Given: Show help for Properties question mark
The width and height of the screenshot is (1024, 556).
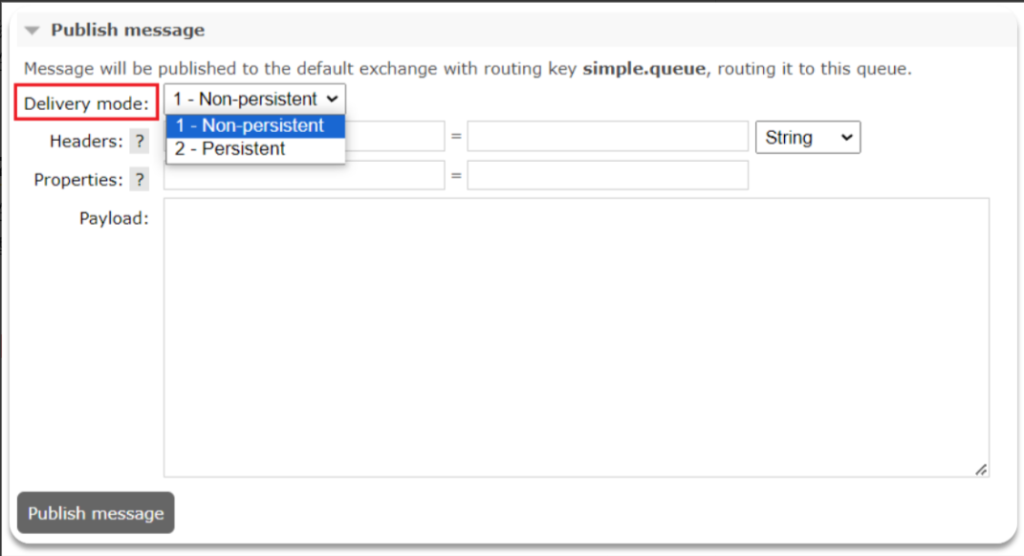Looking at the screenshot, I should 139,180.
